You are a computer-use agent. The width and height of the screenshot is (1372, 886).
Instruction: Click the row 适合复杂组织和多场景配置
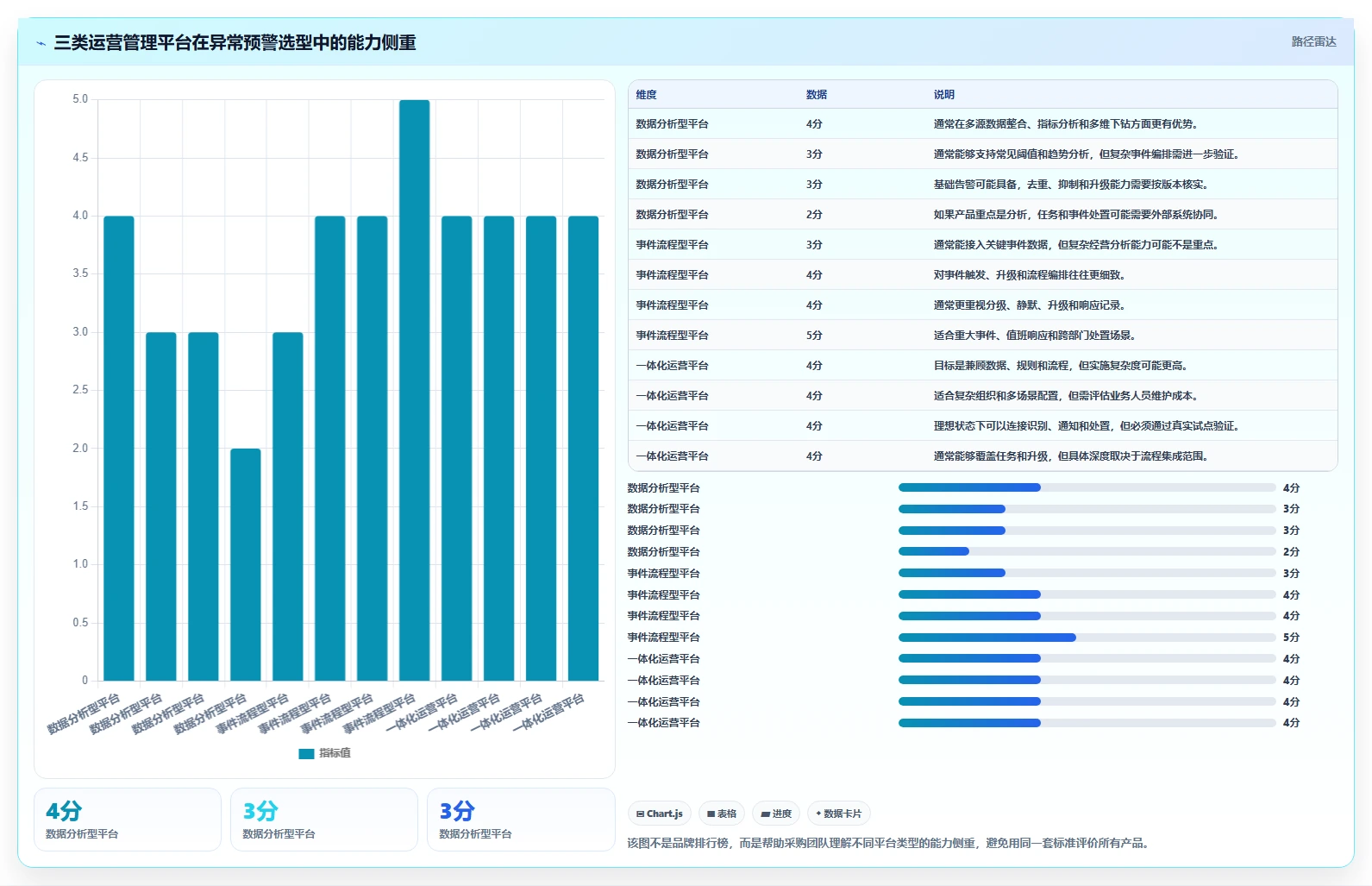click(983, 396)
